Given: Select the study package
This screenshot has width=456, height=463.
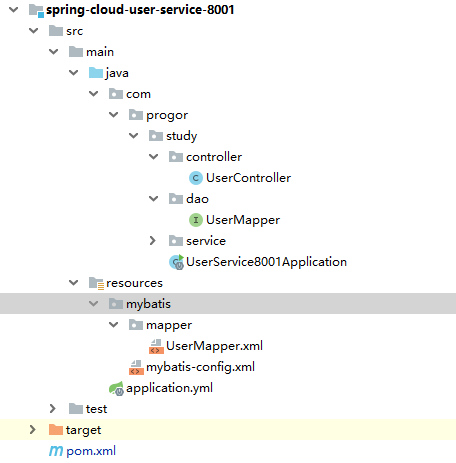Looking at the screenshot, I should coord(182,136).
